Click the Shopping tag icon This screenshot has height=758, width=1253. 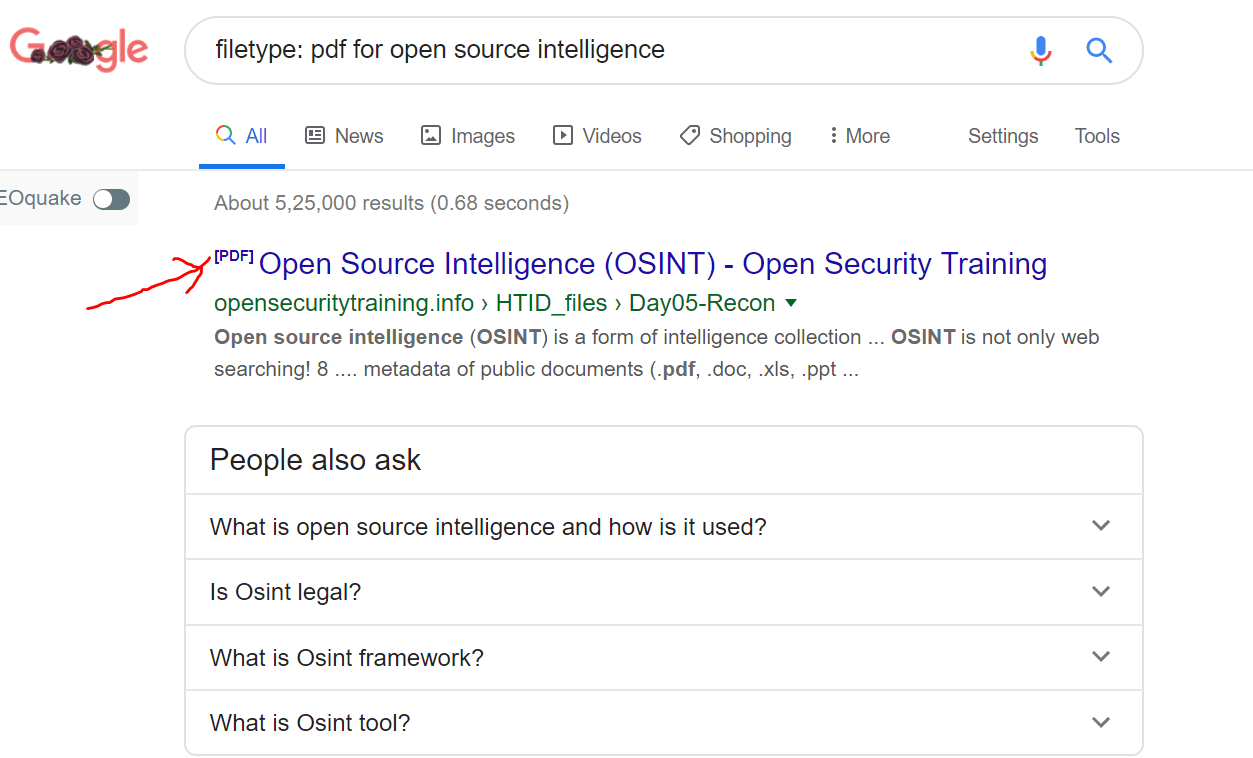click(x=689, y=134)
